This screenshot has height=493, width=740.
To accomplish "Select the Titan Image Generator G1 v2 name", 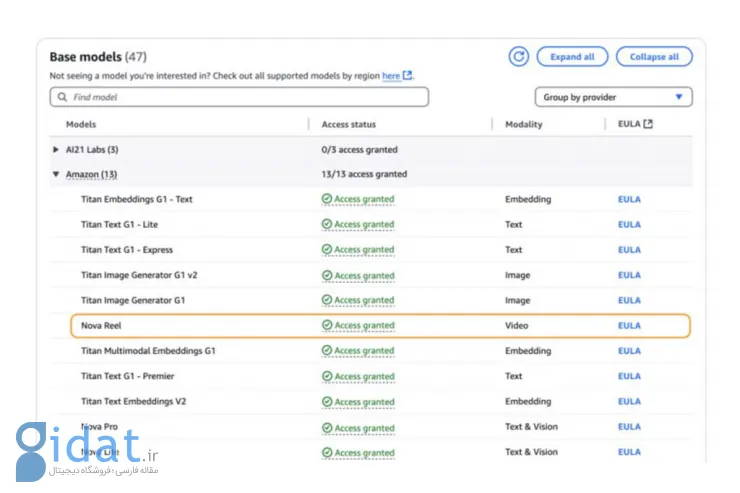I will [x=139, y=275].
